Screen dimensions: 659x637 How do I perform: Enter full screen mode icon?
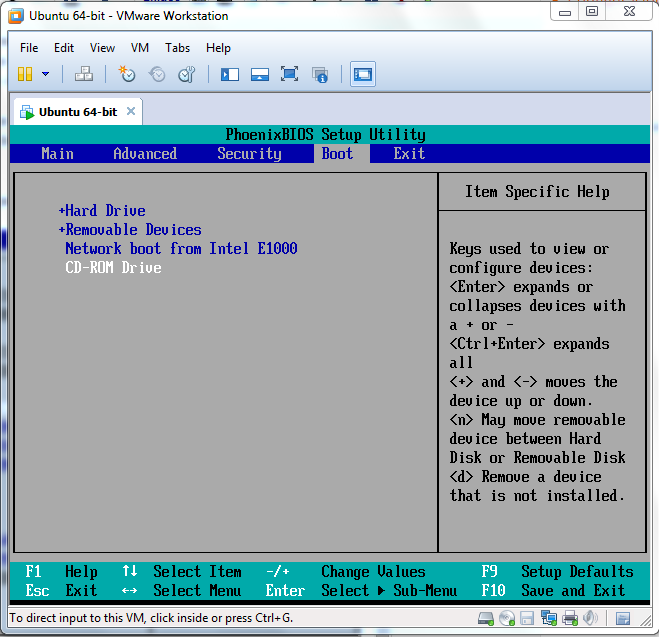coord(290,74)
